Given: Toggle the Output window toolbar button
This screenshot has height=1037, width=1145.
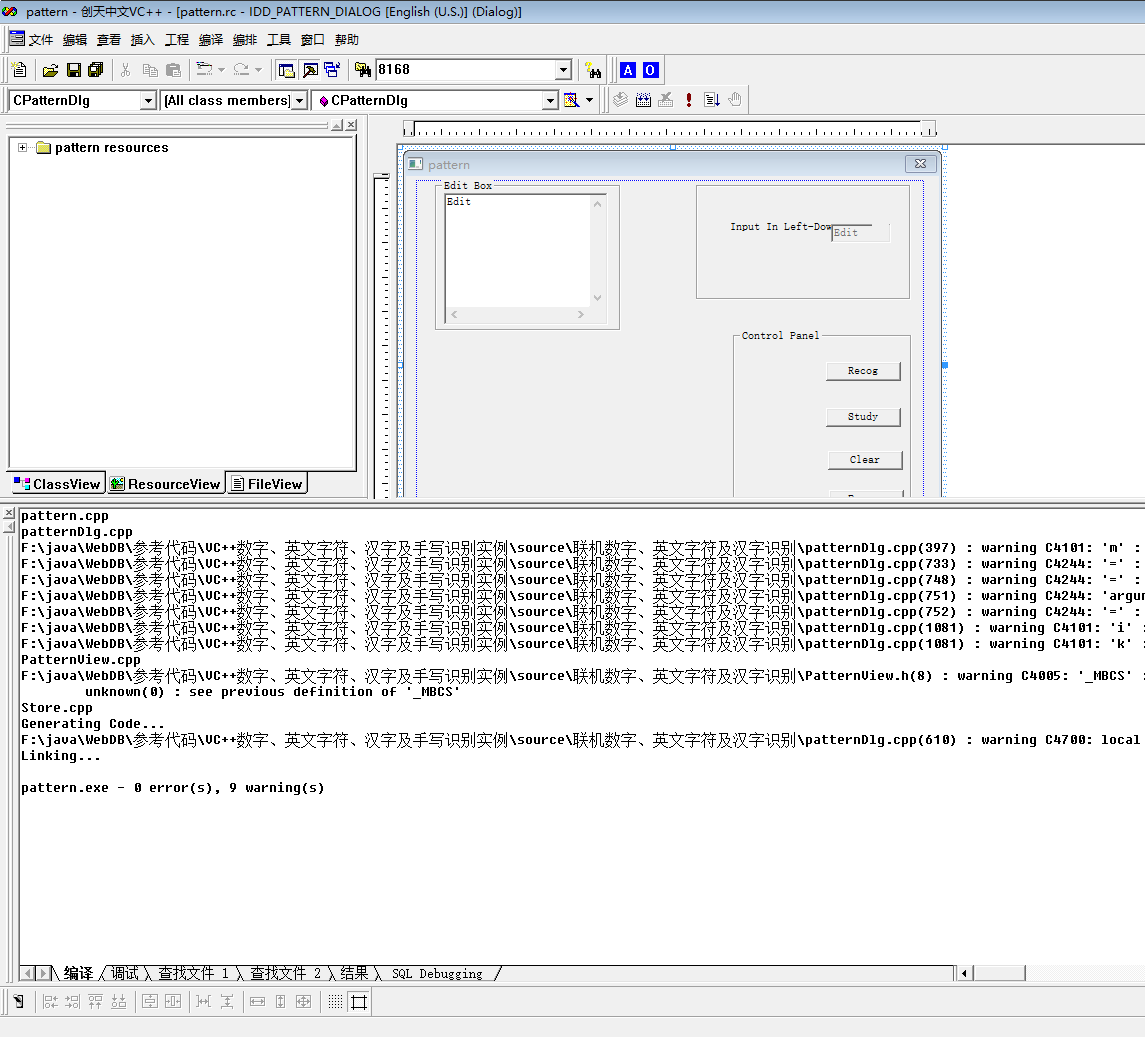Looking at the screenshot, I should coord(309,70).
